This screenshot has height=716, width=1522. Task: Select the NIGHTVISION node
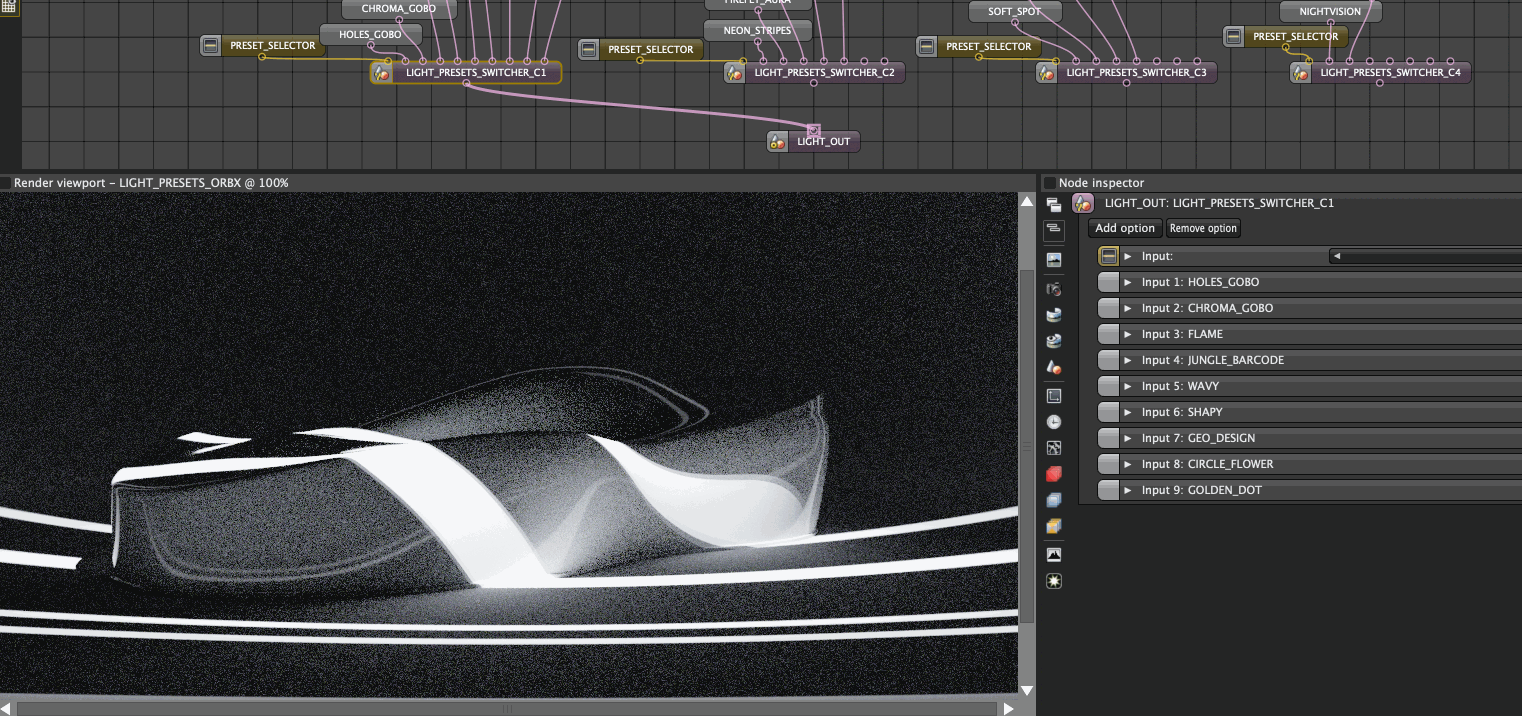pos(1330,11)
